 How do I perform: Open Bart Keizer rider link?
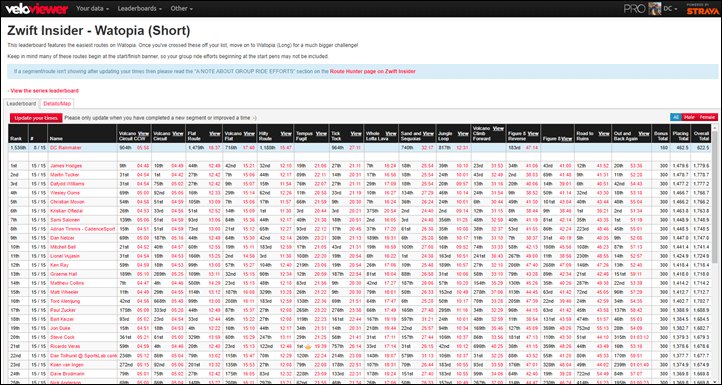click(x=63, y=319)
